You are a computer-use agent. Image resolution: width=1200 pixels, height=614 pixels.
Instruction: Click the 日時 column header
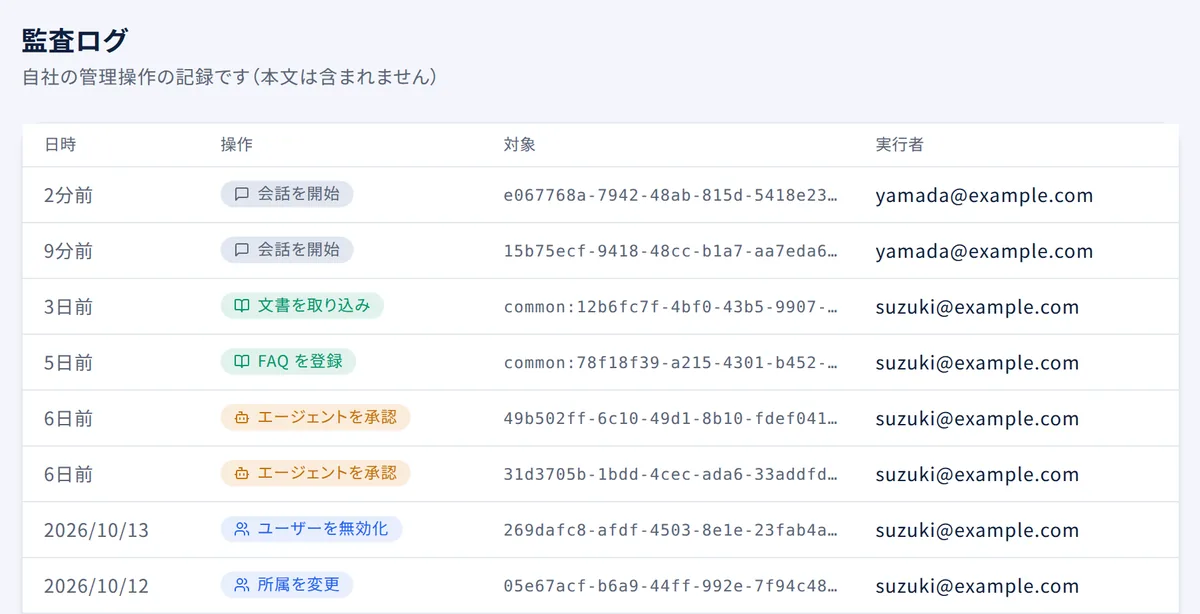tap(60, 145)
